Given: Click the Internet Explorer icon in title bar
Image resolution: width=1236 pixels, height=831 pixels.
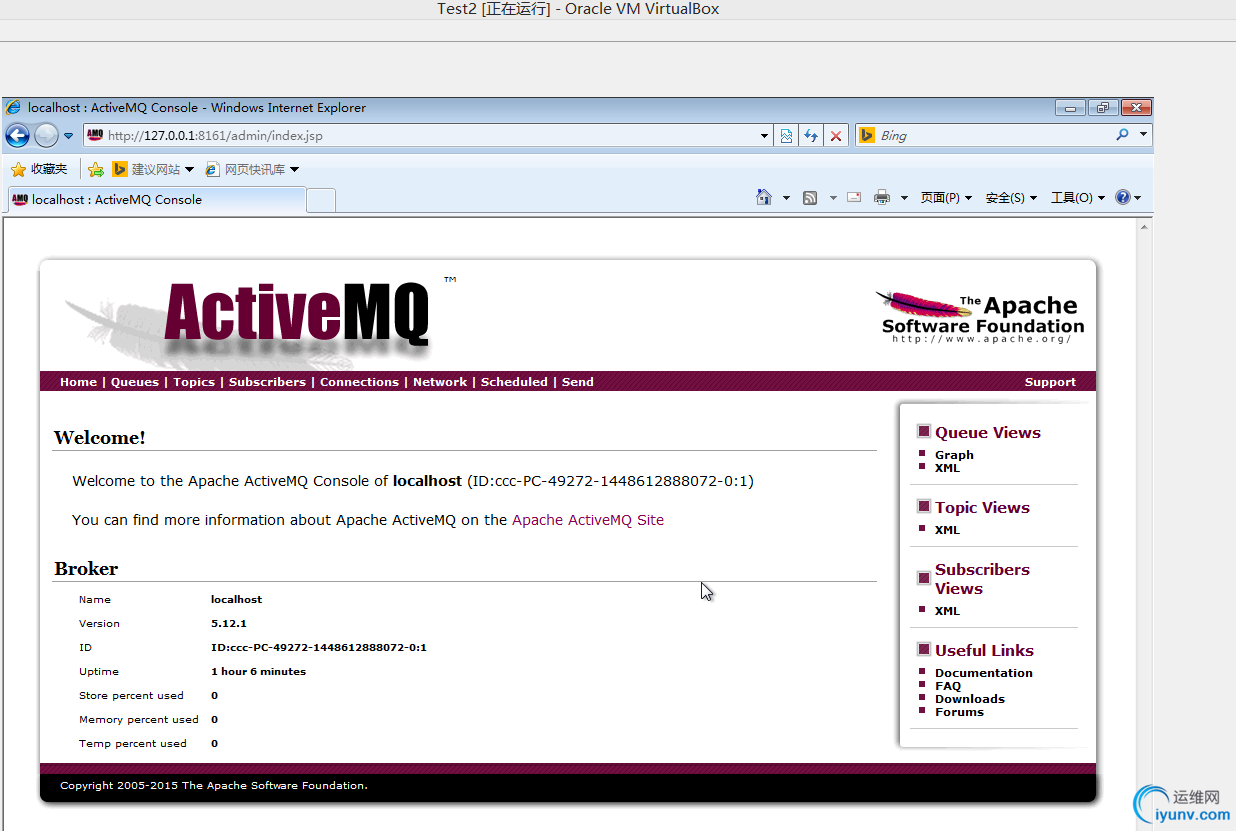Looking at the screenshot, I should tap(13, 107).
